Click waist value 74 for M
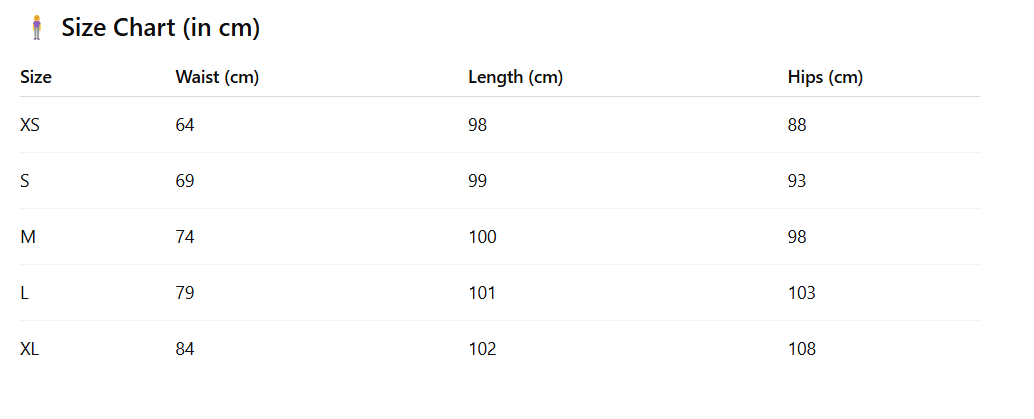The height and width of the screenshot is (419, 1034). pos(185,237)
